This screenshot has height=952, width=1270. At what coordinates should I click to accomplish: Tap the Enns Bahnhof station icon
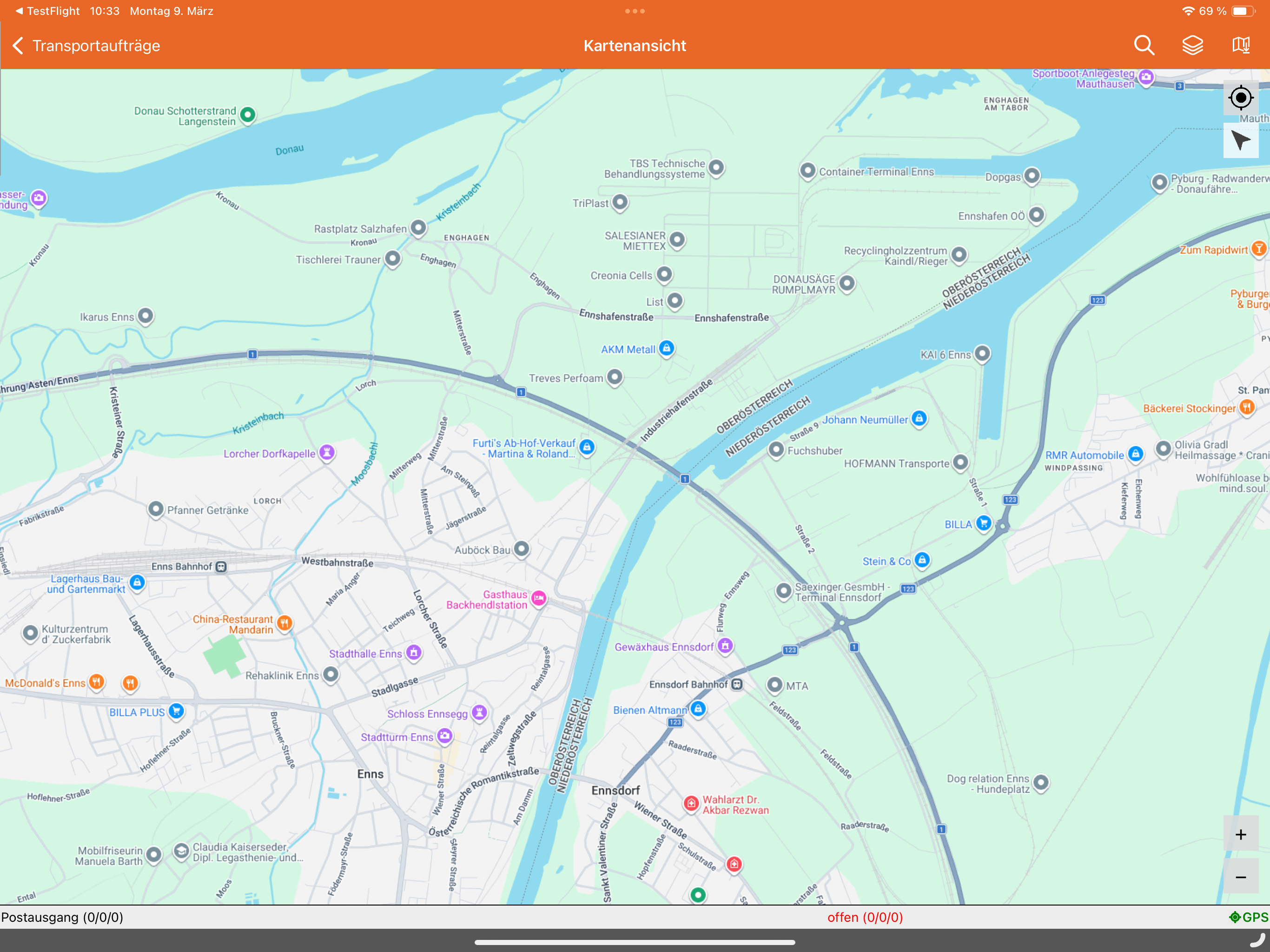tap(221, 567)
